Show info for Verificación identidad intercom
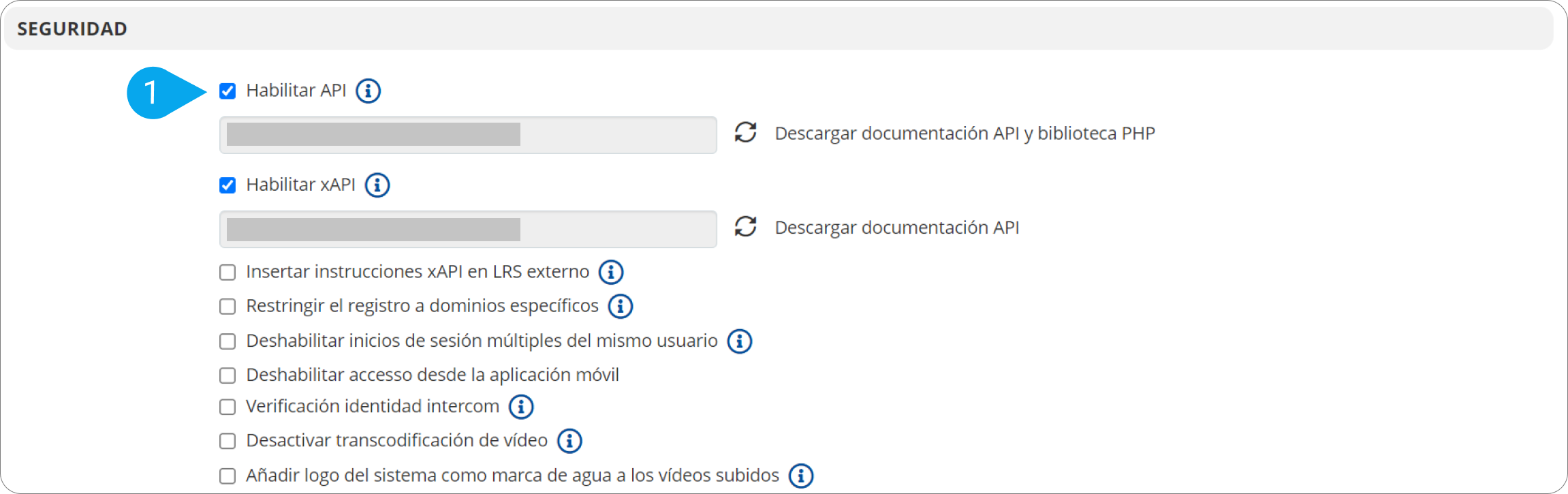The height and width of the screenshot is (494, 1568). [x=521, y=407]
